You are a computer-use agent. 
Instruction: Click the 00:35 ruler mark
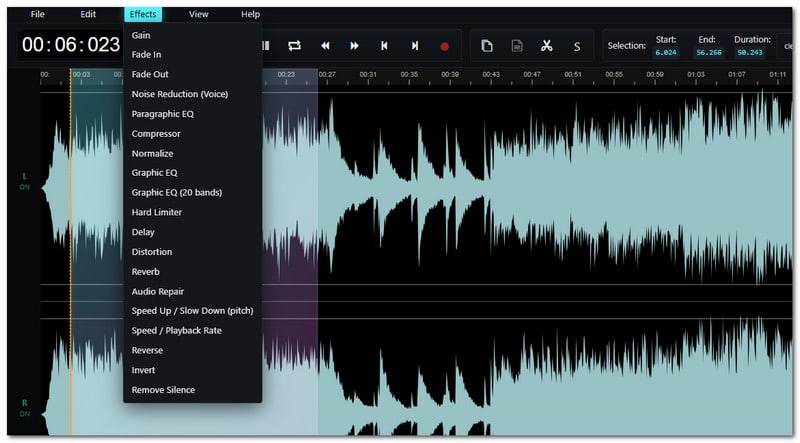(409, 75)
